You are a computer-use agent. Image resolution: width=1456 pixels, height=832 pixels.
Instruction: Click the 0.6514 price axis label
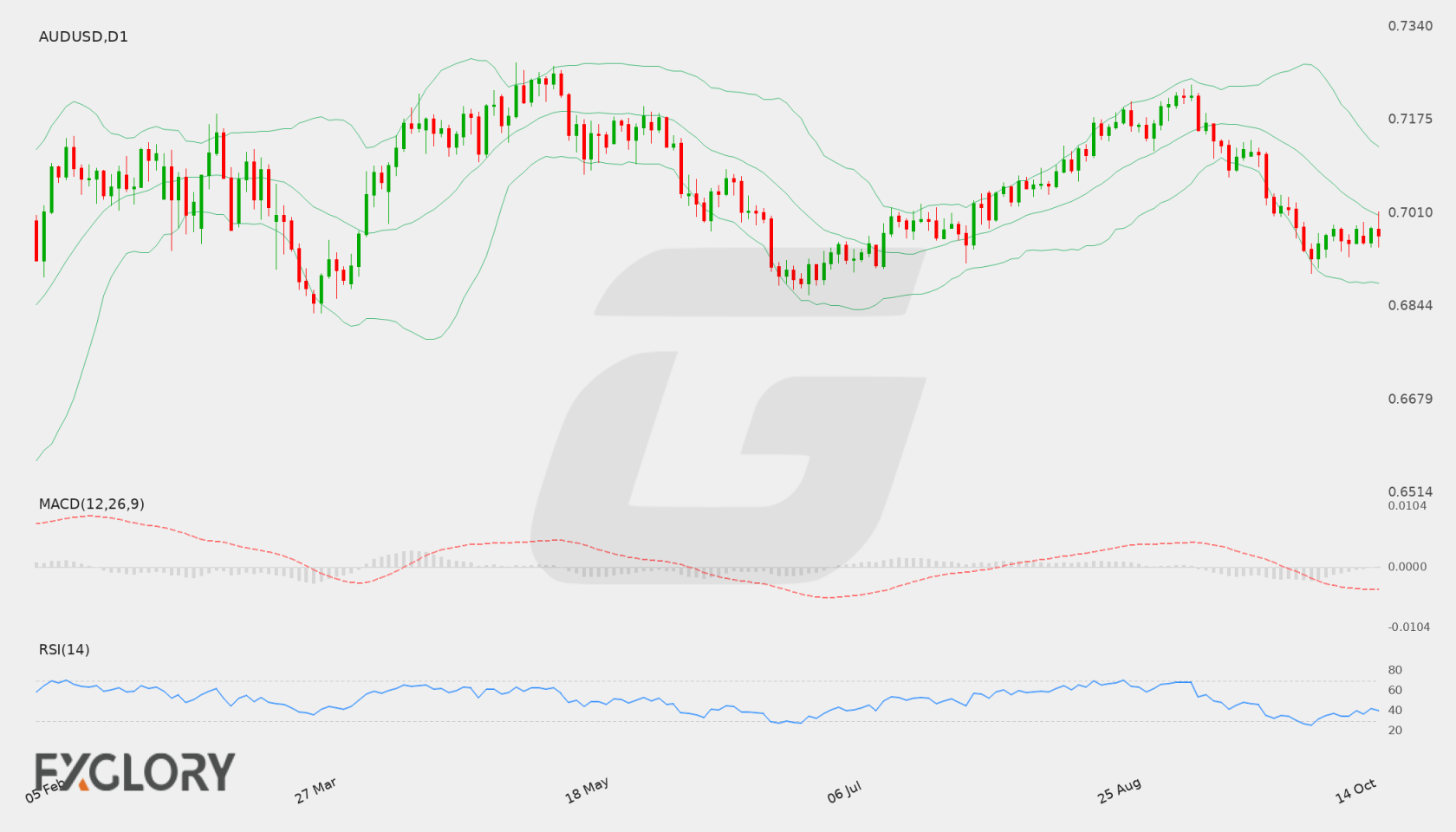pos(1410,491)
